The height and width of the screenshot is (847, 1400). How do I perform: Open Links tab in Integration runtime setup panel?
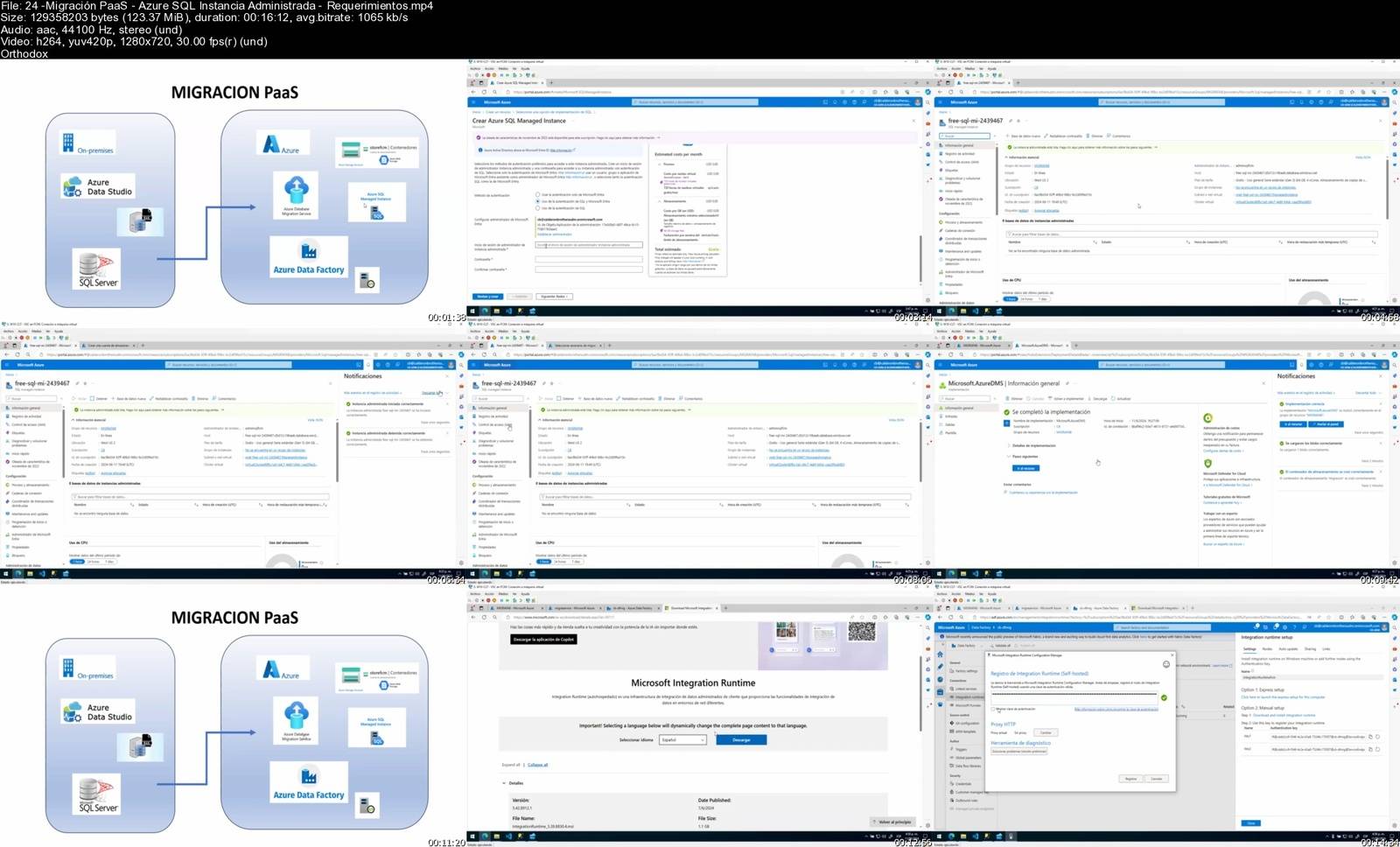pos(1326,648)
